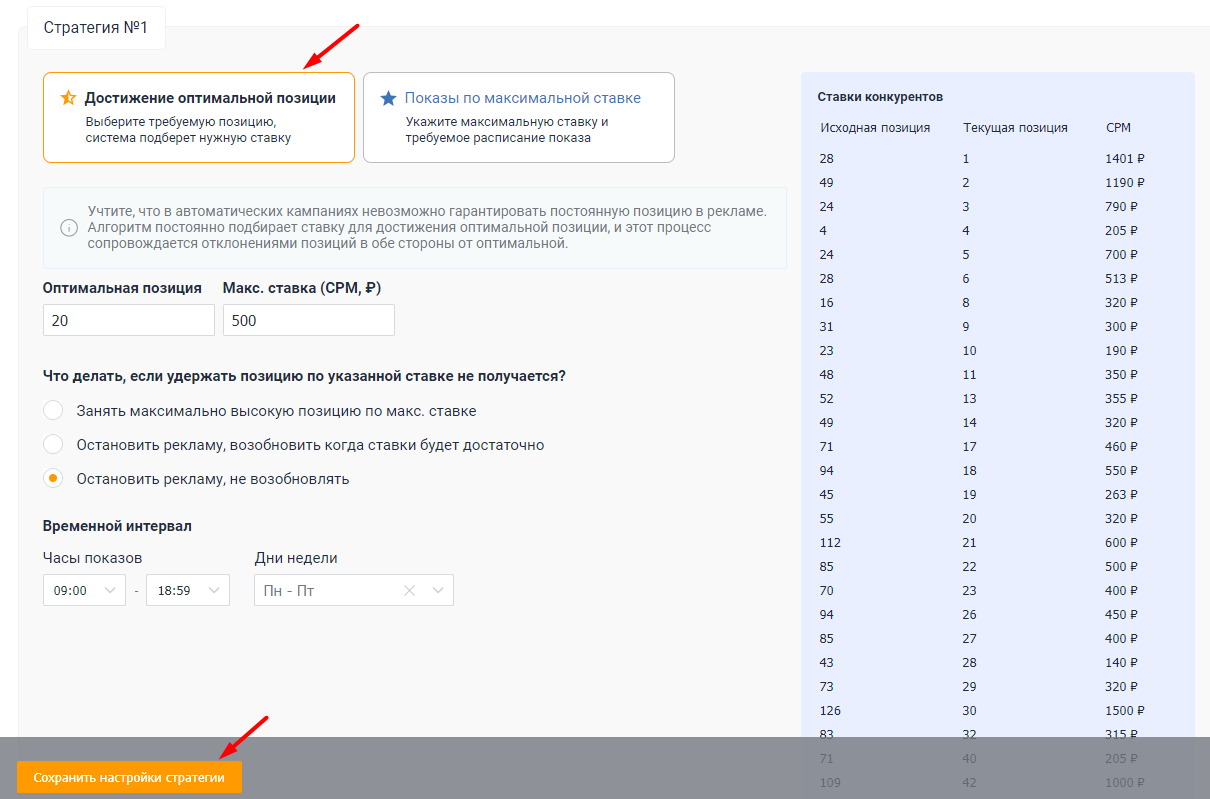Choose 'Показы по максимальной ставке' strategy card
This screenshot has height=799, width=1210.
point(518,117)
